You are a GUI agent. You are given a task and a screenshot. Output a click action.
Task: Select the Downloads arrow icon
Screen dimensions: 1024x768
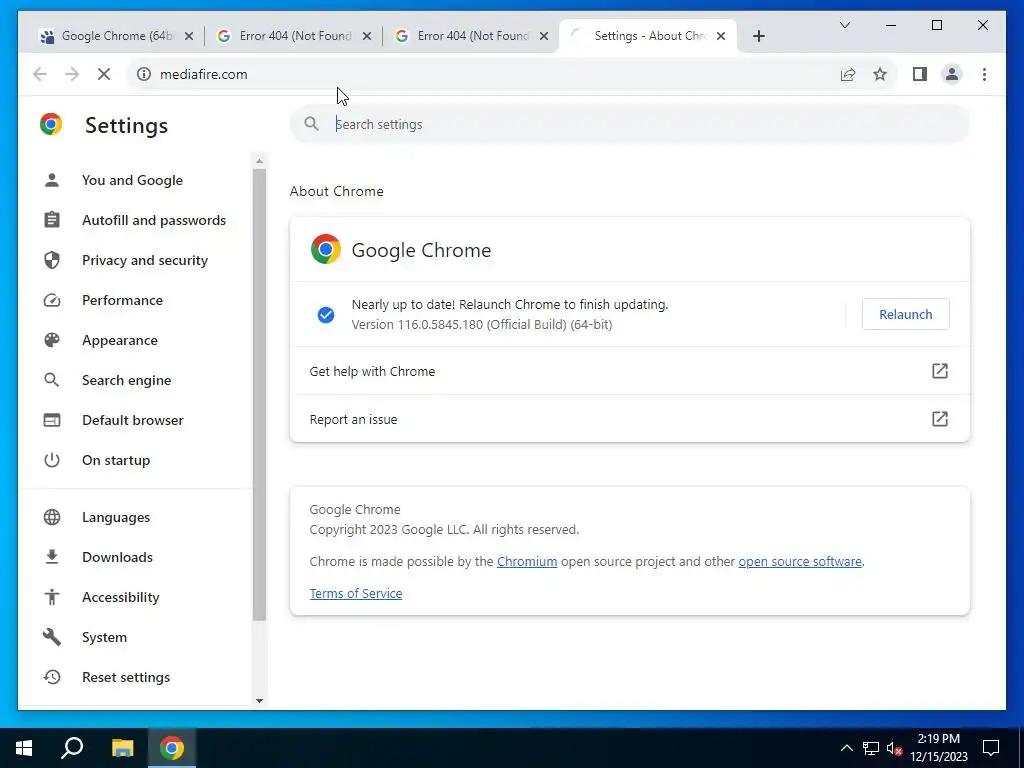click(x=52, y=557)
